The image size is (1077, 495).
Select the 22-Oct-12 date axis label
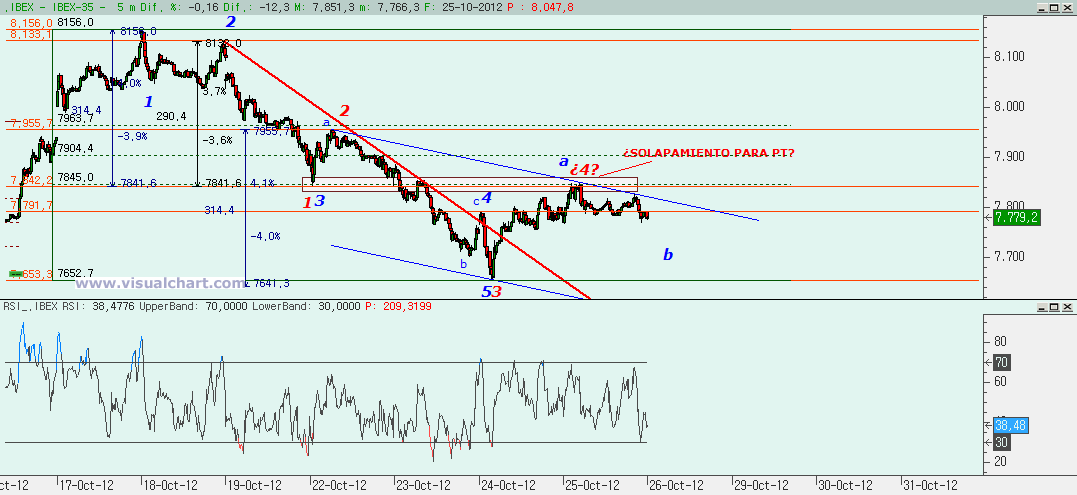(340, 484)
